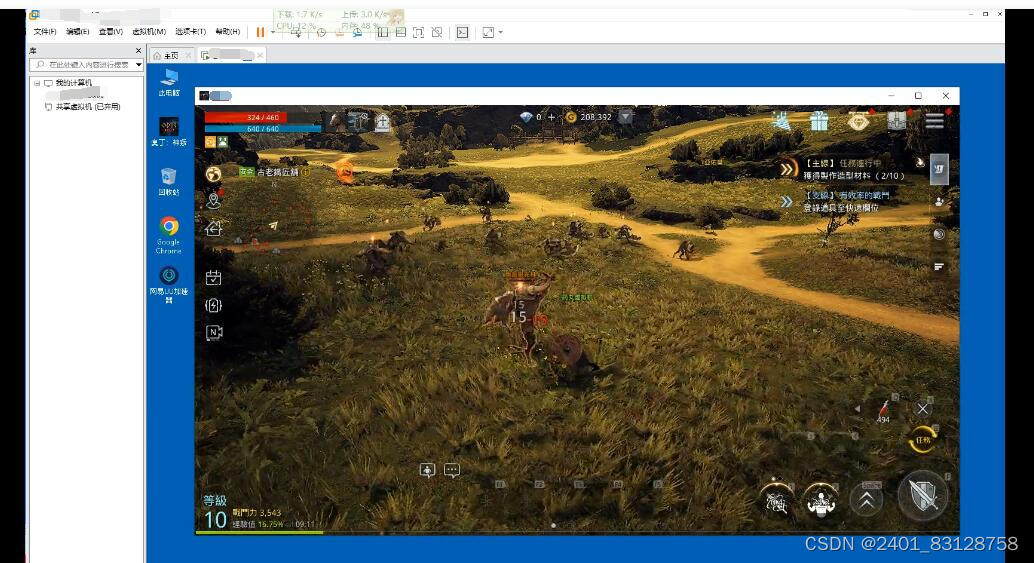Open the diamond shop icon

(858, 121)
